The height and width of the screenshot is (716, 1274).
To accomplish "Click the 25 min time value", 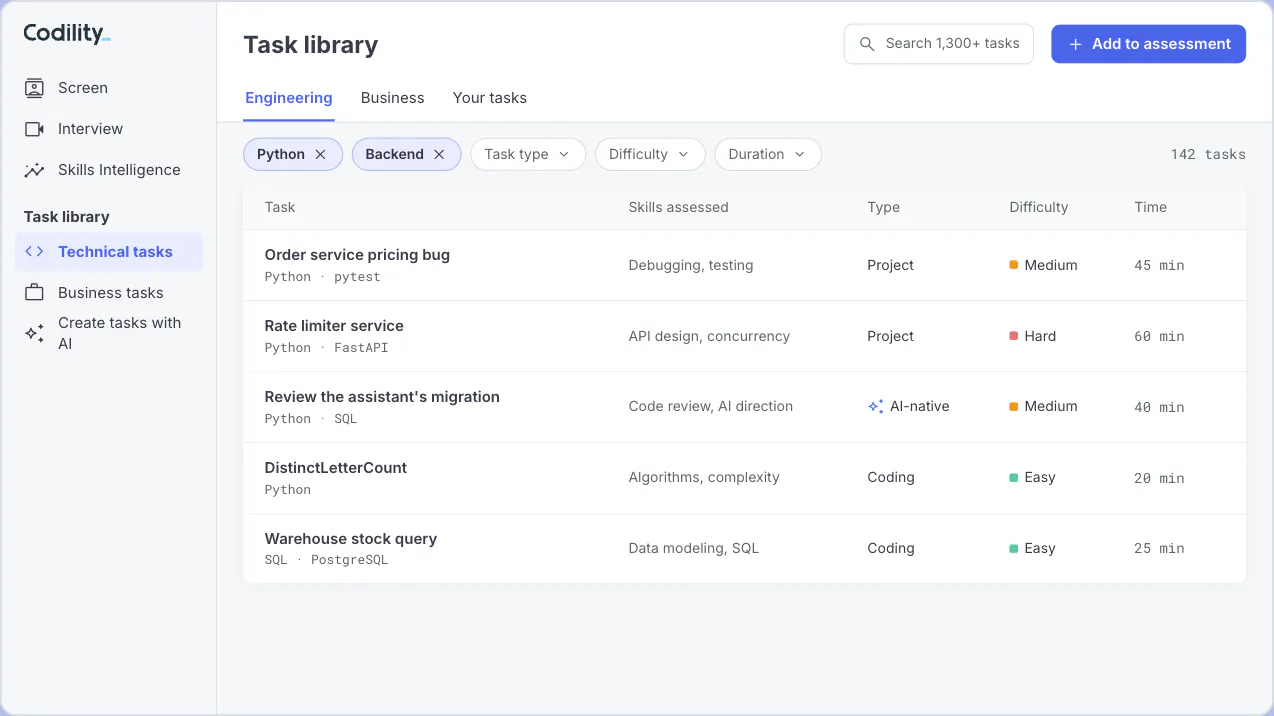I will tap(1159, 548).
